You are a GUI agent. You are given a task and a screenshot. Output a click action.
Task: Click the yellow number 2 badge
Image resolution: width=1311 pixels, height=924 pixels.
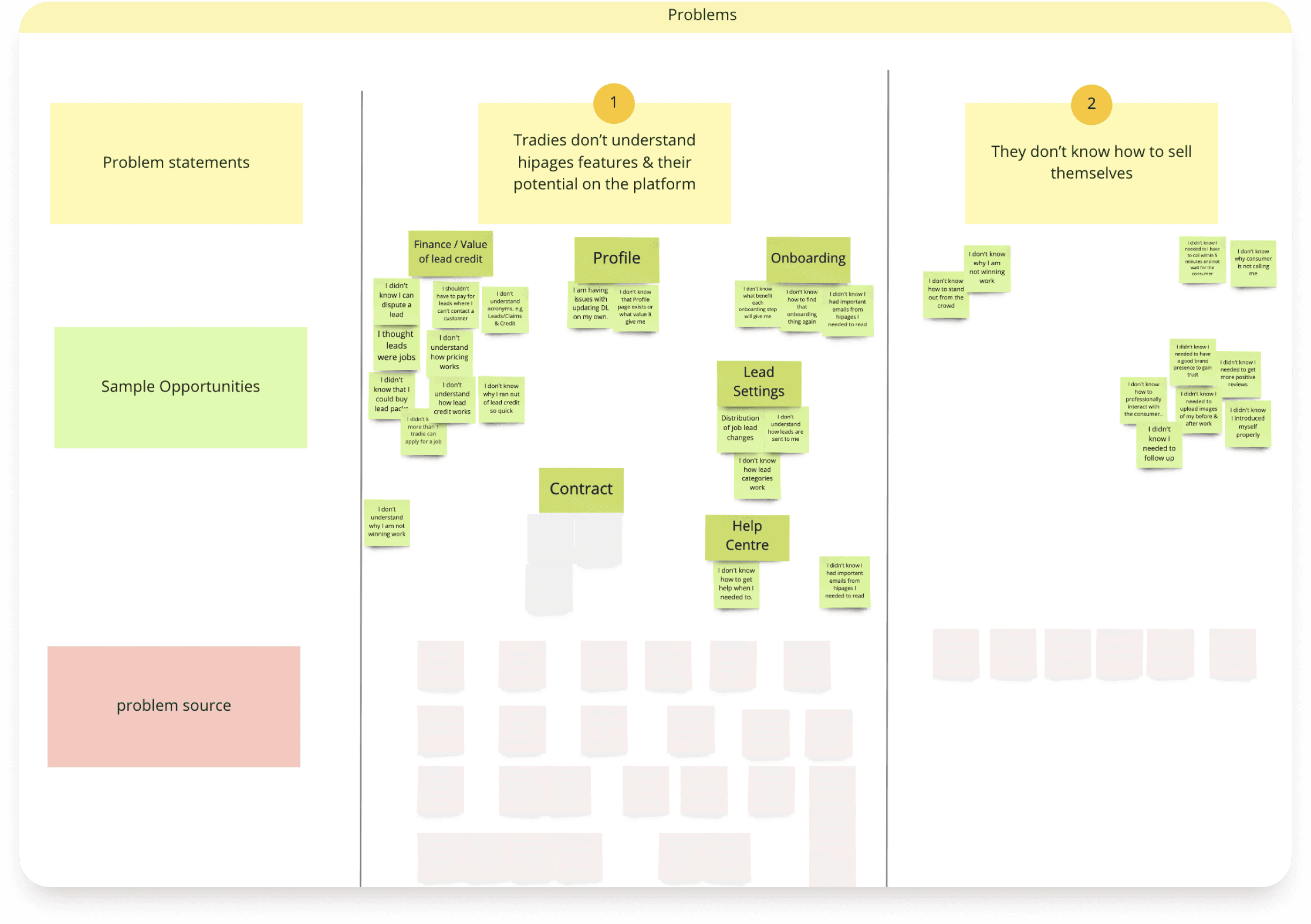1090,104
